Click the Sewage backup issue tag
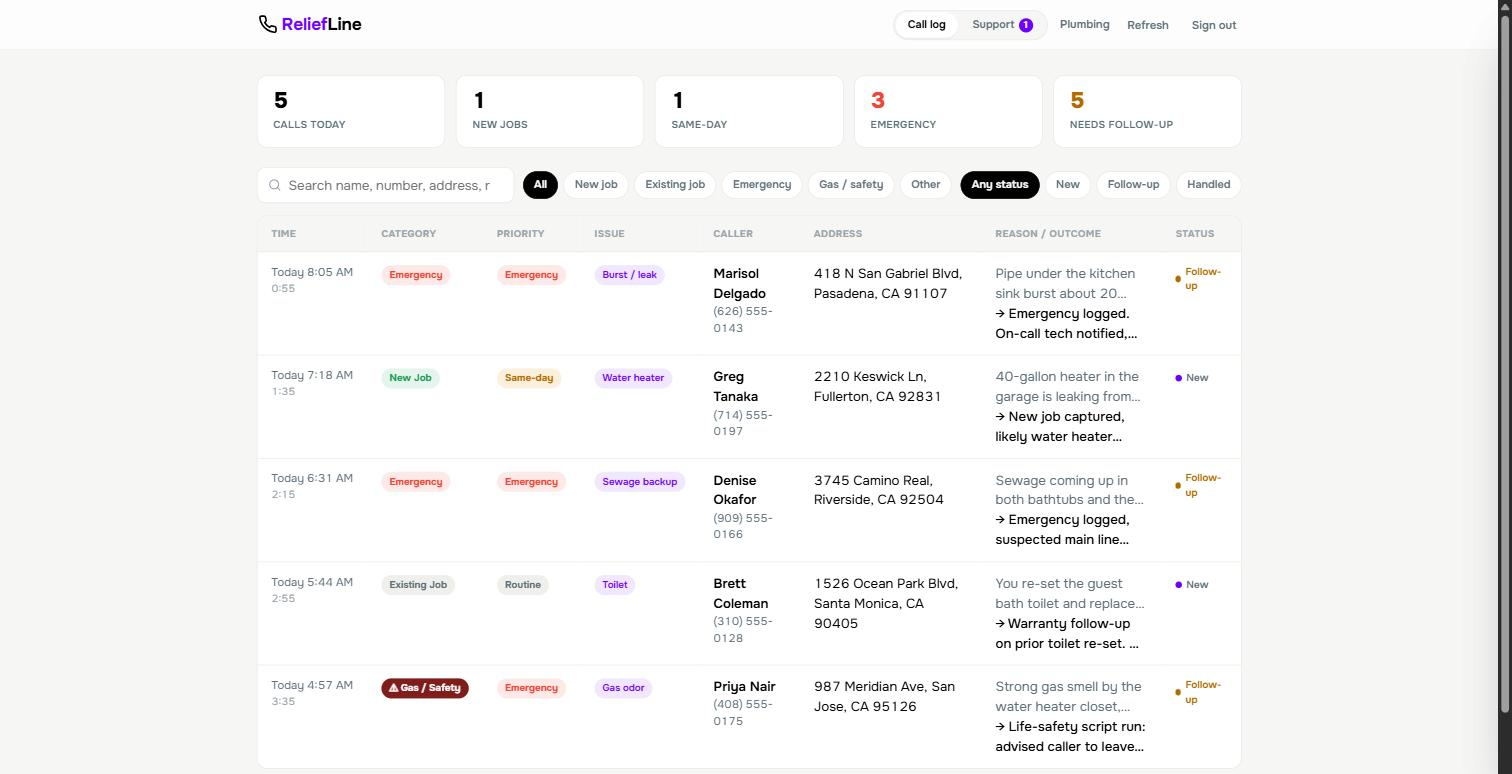Screen dimensions: 1512x774 click(x=640, y=482)
